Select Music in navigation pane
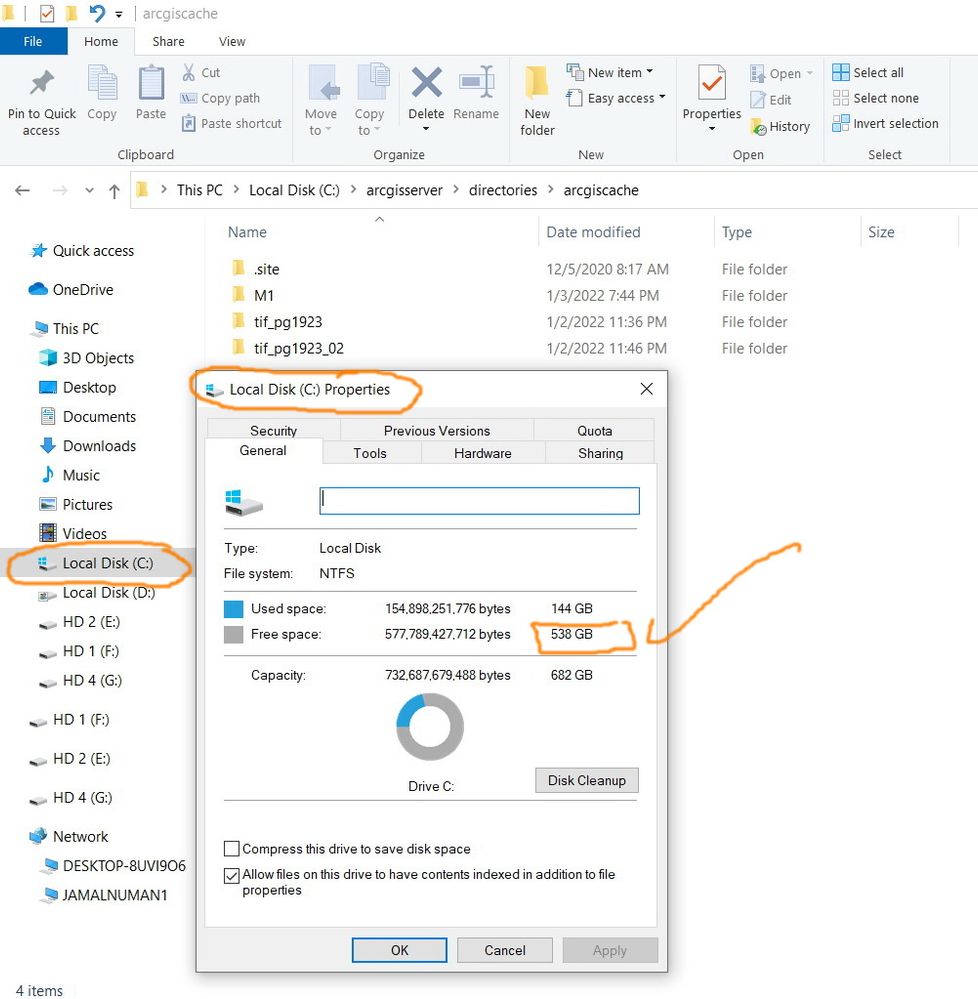978x999 pixels. click(70, 475)
